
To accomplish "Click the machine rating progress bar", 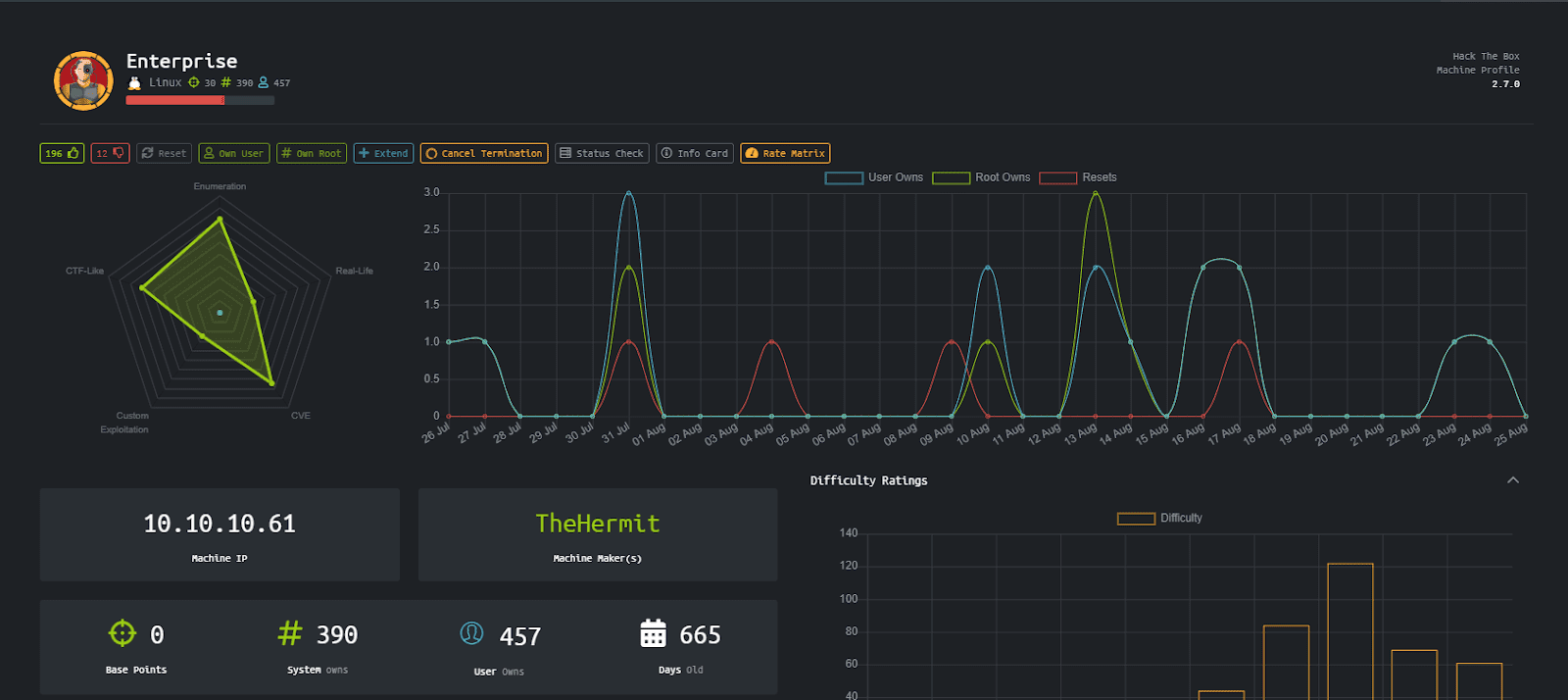I will click(x=200, y=100).
